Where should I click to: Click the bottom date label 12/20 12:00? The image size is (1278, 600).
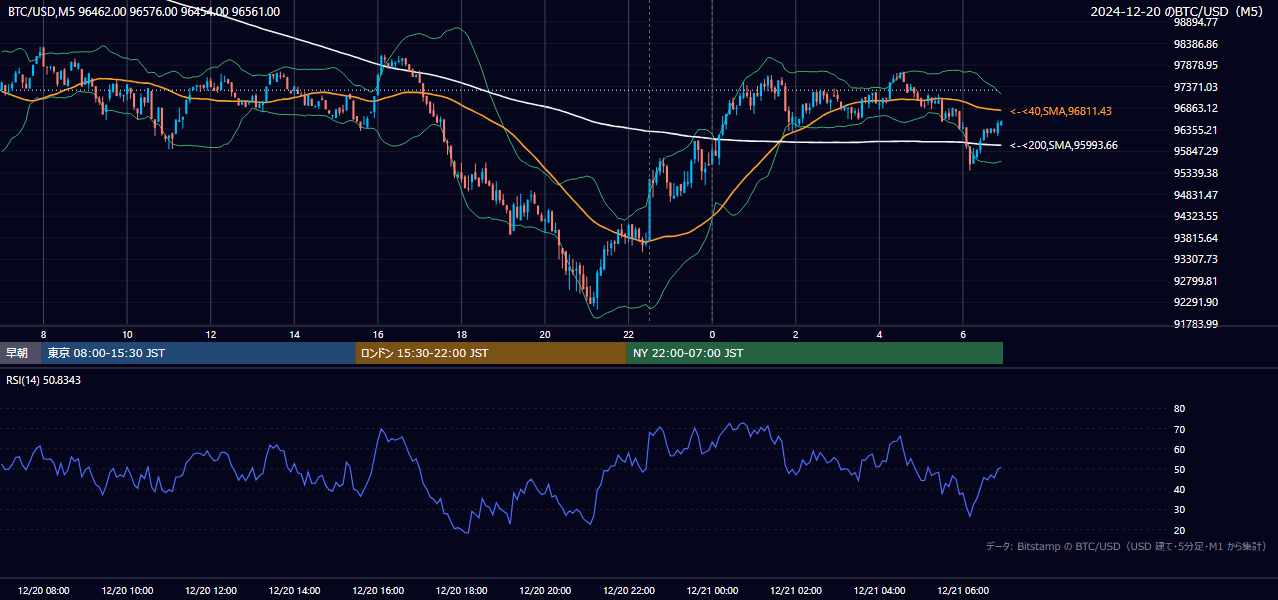pos(210,591)
